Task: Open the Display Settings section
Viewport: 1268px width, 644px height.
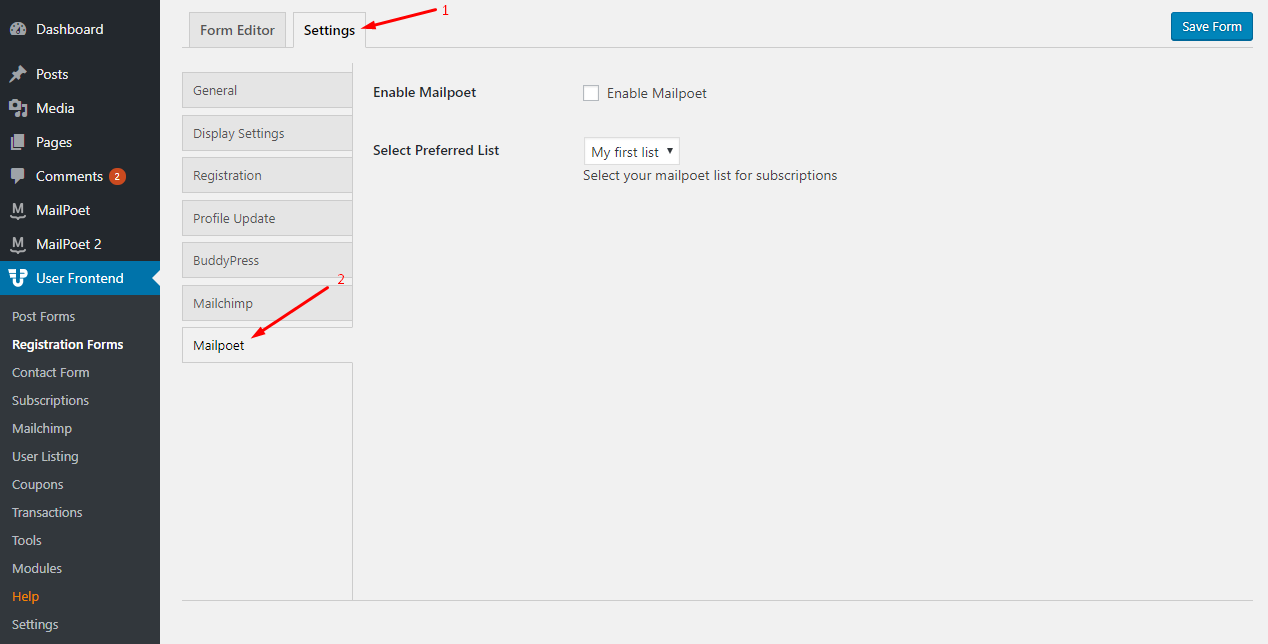Action: [x=267, y=133]
